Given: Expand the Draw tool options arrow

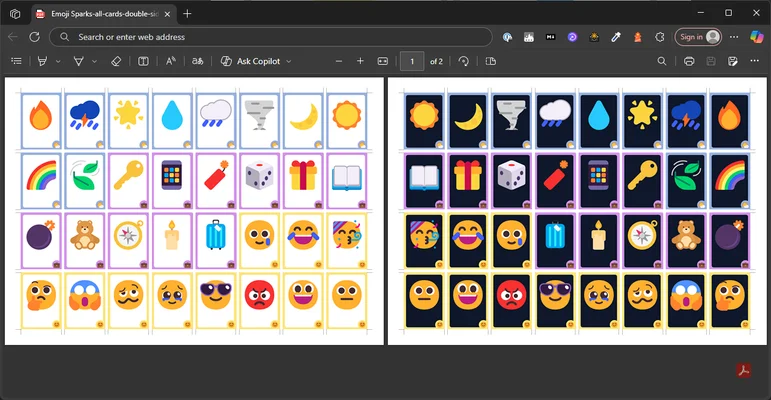Looking at the screenshot, I should coord(94,61).
